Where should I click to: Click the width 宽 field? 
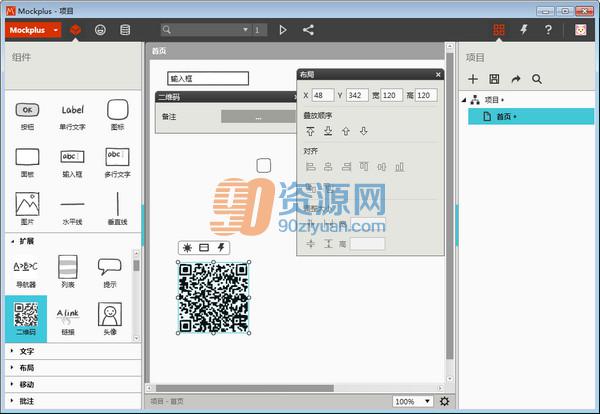click(391, 95)
